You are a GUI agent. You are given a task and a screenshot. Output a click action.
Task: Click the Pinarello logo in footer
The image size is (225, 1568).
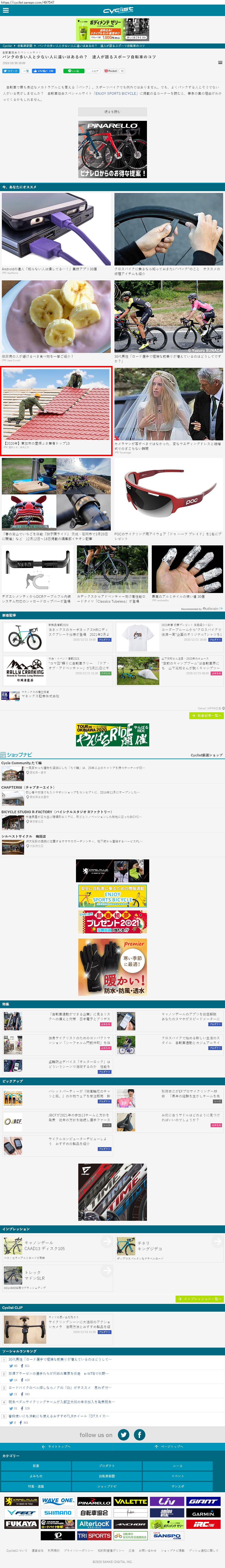(94, 1502)
